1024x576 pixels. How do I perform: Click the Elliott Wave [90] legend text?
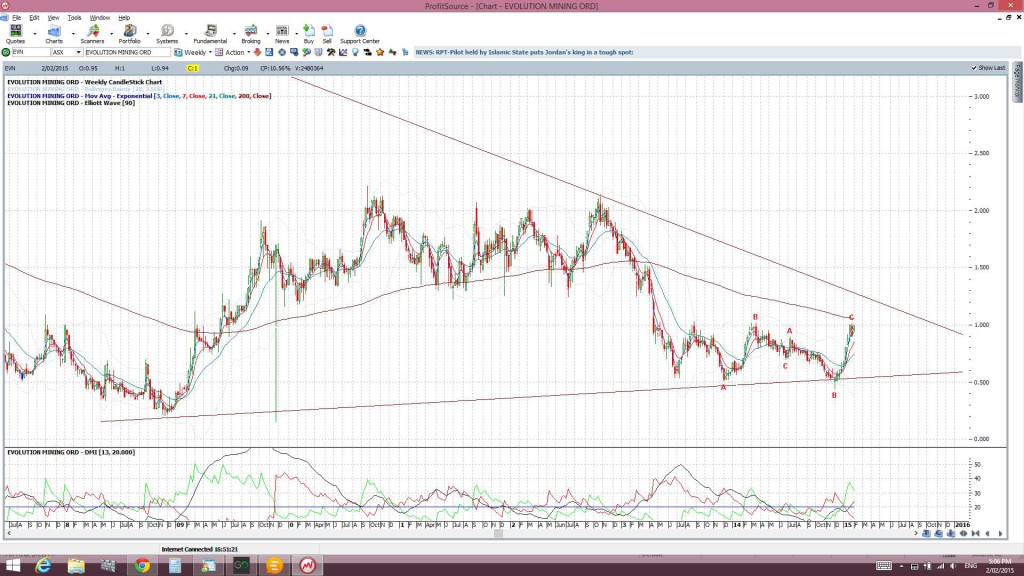pyautogui.click(x=71, y=103)
